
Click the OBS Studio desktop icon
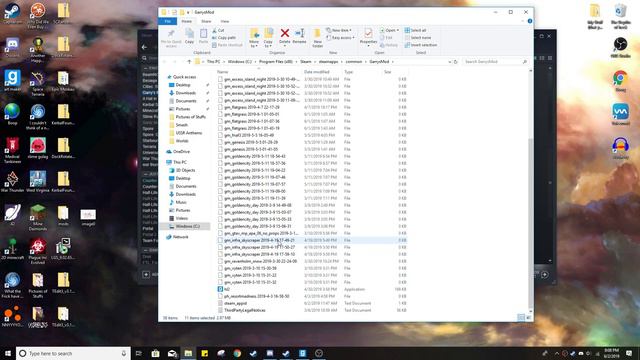click(x=620, y=47)
